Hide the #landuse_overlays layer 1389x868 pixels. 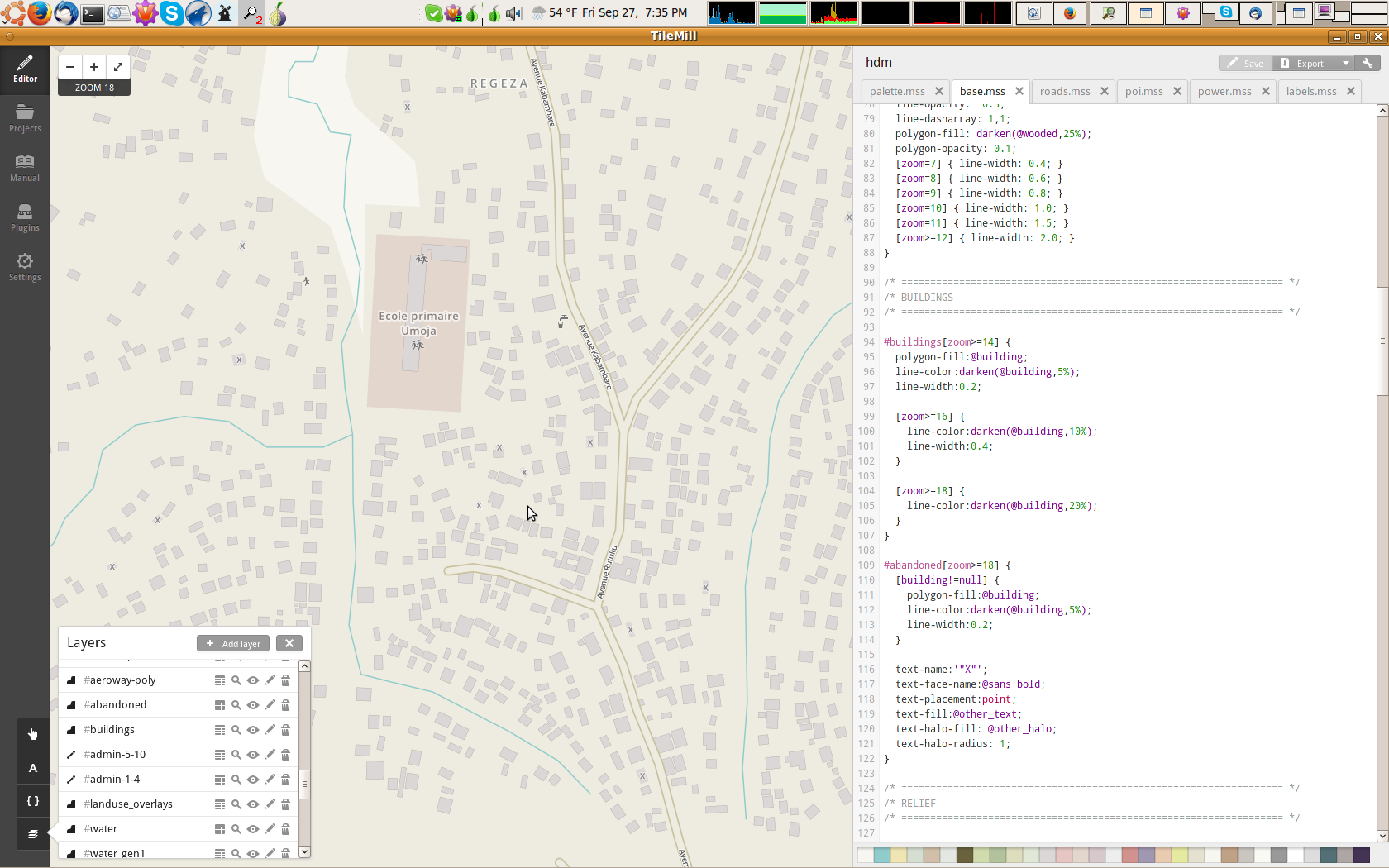[x=253, y=804]
